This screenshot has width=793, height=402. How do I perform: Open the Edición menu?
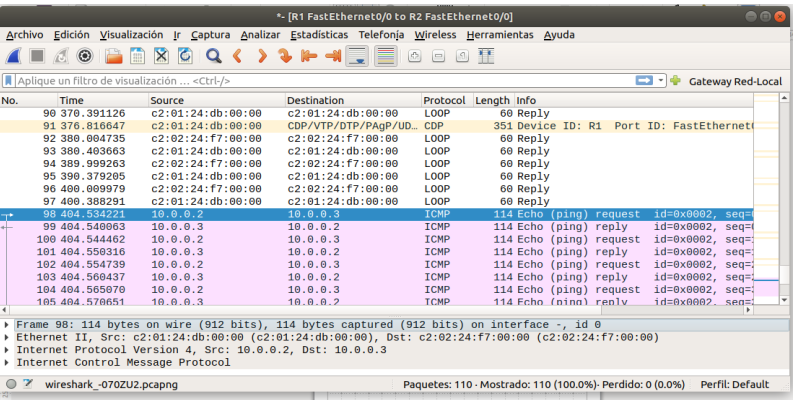coord(71,35)
